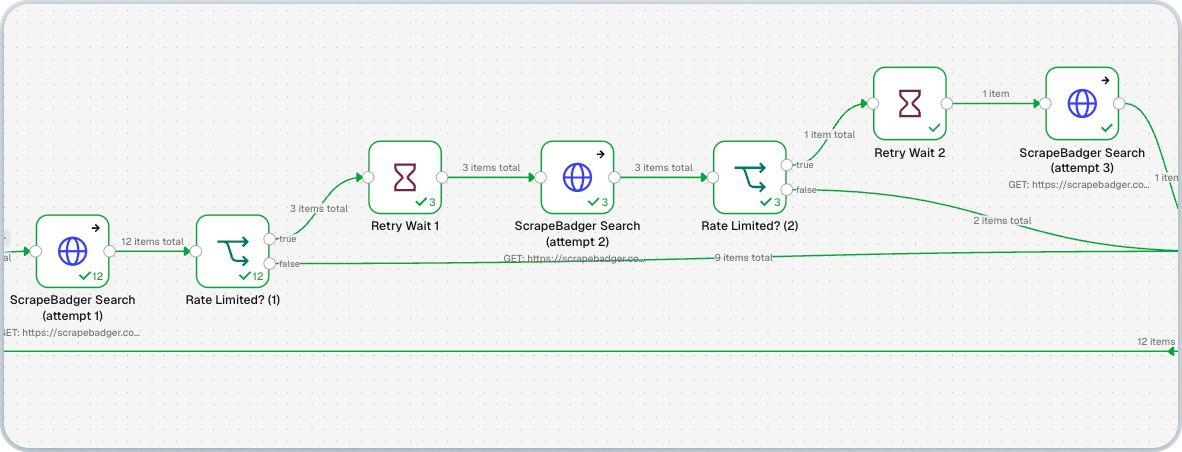Click "3 items total" label on the true branch curve
This screenshot has width=1182, height=452.
pos(319,209)
